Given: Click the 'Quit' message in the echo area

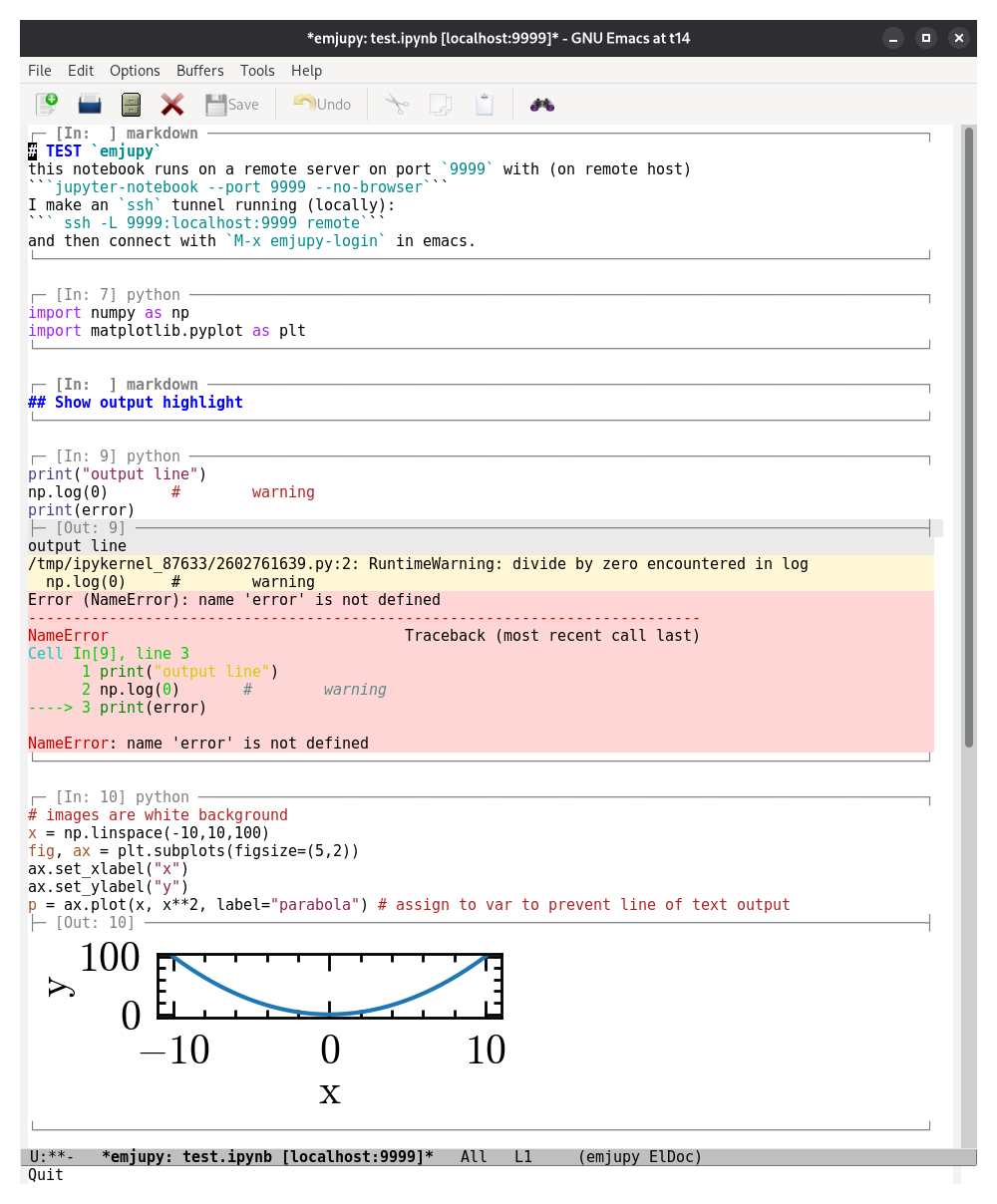Looking at the screenshot, I should tap(46, 1175).
